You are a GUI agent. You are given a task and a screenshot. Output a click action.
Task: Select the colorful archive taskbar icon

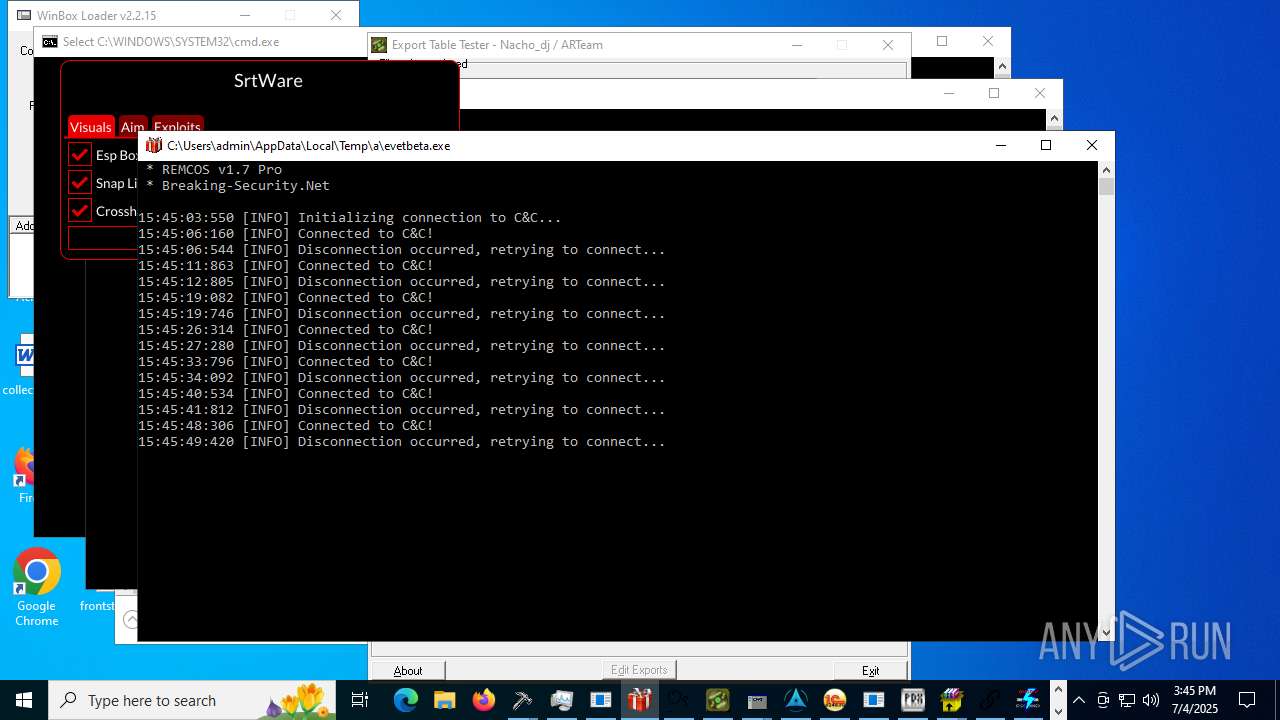point(951,700)
